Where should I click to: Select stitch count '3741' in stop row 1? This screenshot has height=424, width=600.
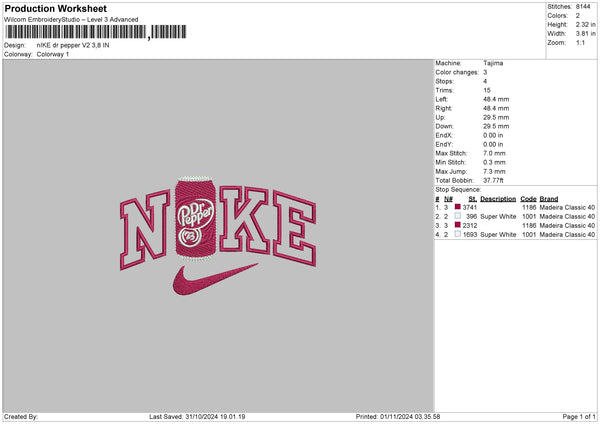coord(470,207)
